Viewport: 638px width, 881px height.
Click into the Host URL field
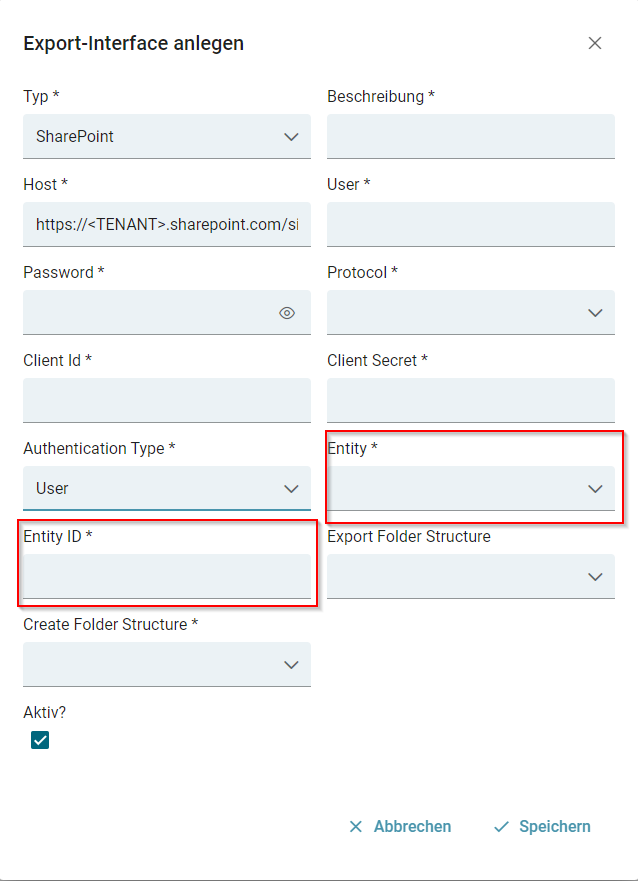pos(167,224)
